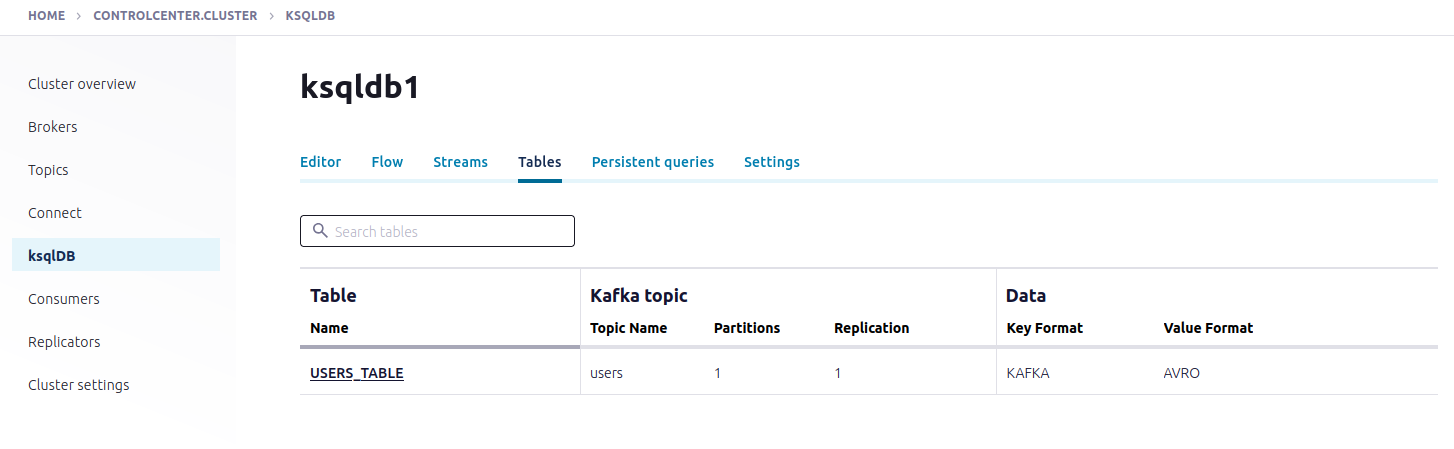This screenshot has height=449, width=1454.
Task: Click the Name column header
Action: [329, 328]
